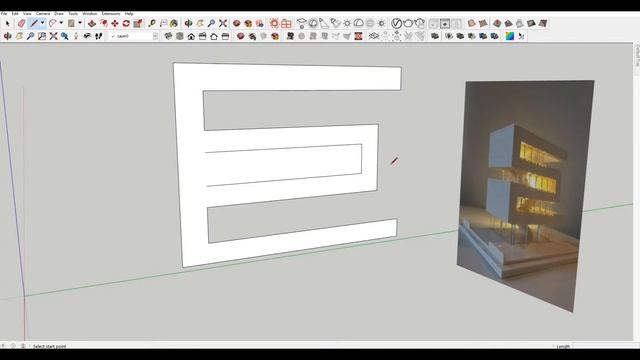Click Zoom Extents in the top toolbar row

point(222,24)
